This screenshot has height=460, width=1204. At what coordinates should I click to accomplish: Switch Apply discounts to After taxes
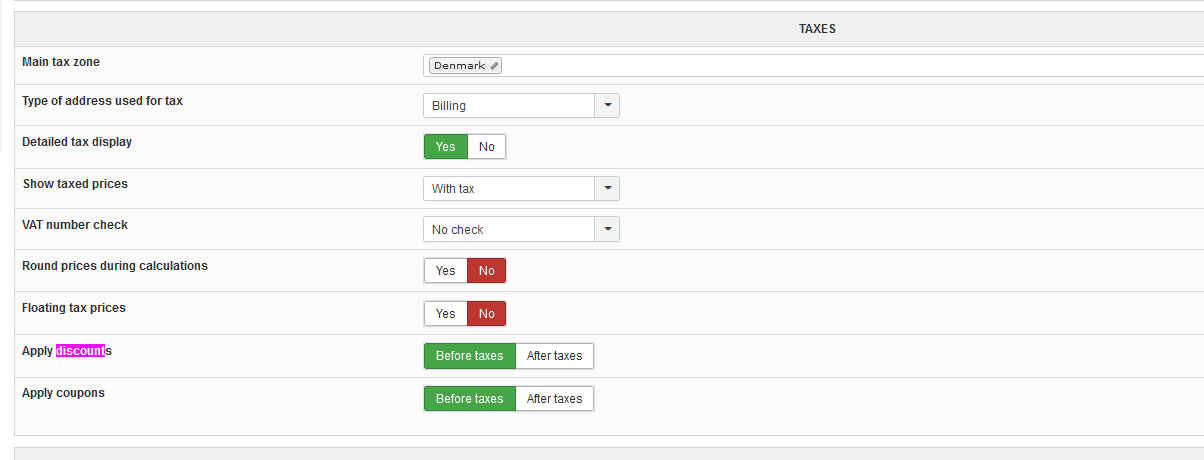[x=554, y=356]
